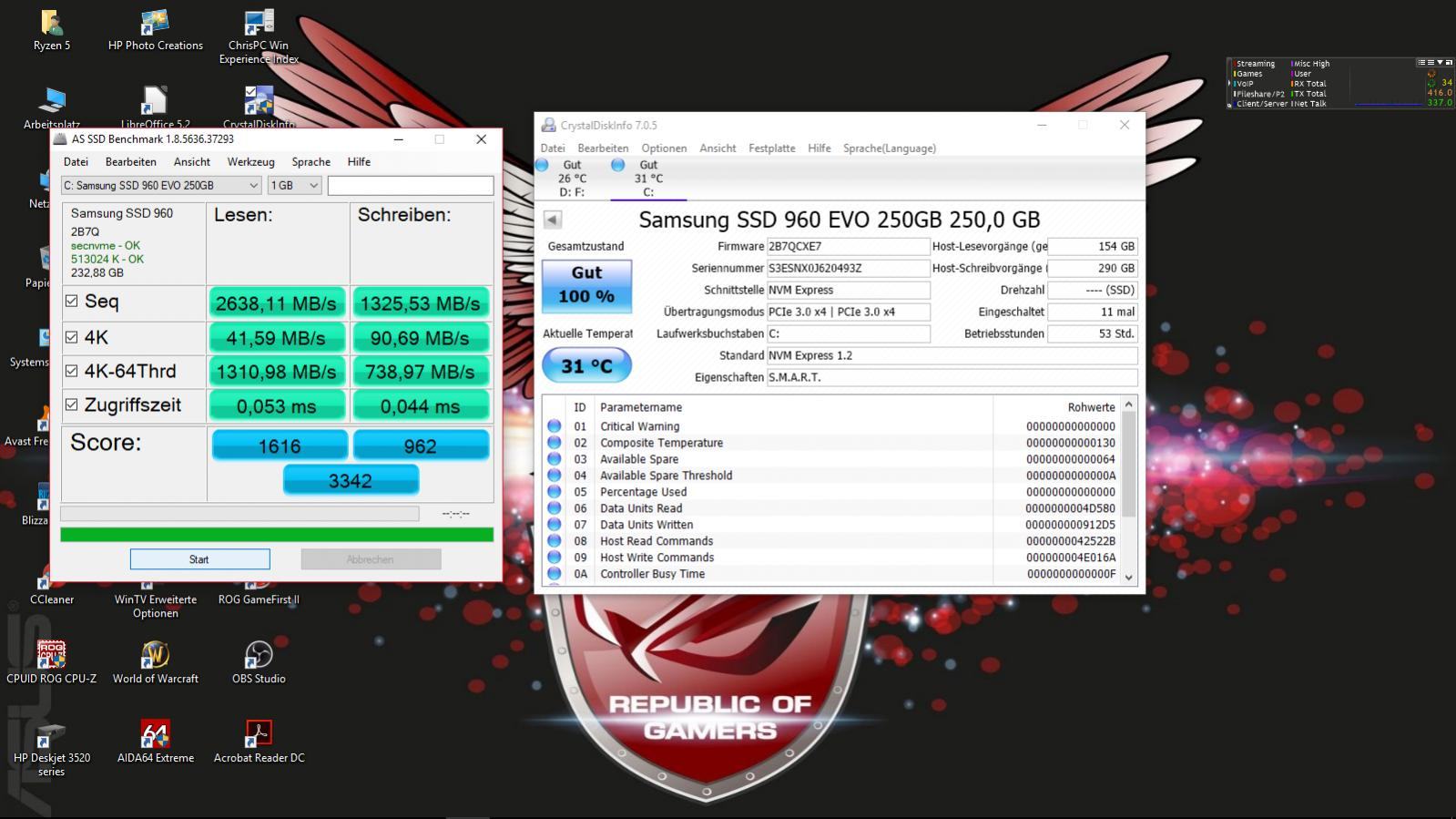1456x819 pixels.
Task: Click Seq read result 2638,11 MB/s
Action: click(276, 303)
